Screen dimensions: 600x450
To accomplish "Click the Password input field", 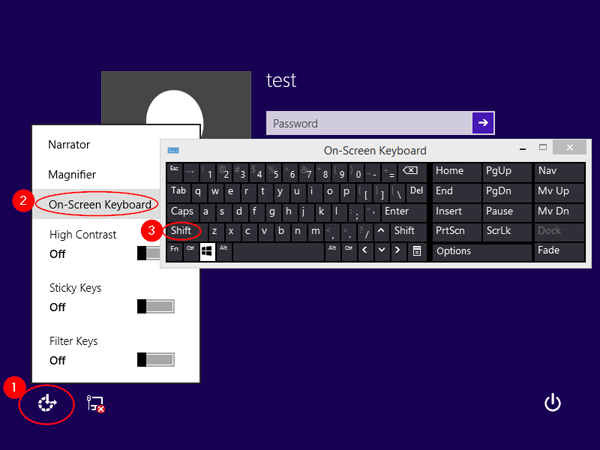I will click(x=368, y=123).
